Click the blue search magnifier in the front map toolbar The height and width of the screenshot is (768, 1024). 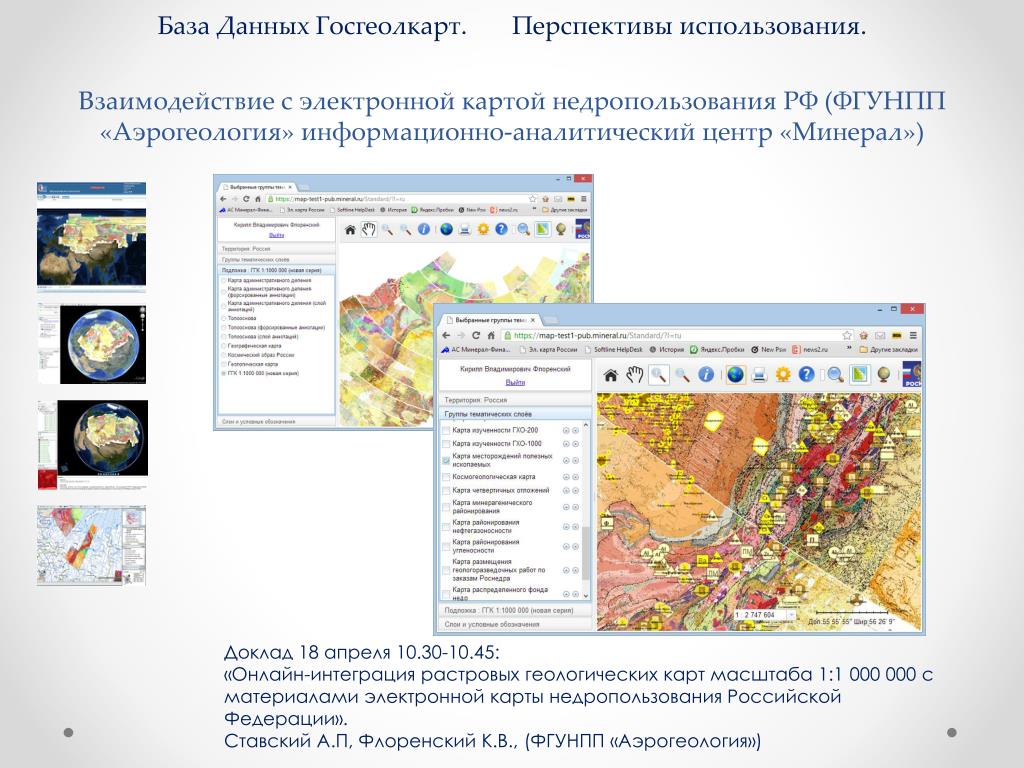coord(835,375)
